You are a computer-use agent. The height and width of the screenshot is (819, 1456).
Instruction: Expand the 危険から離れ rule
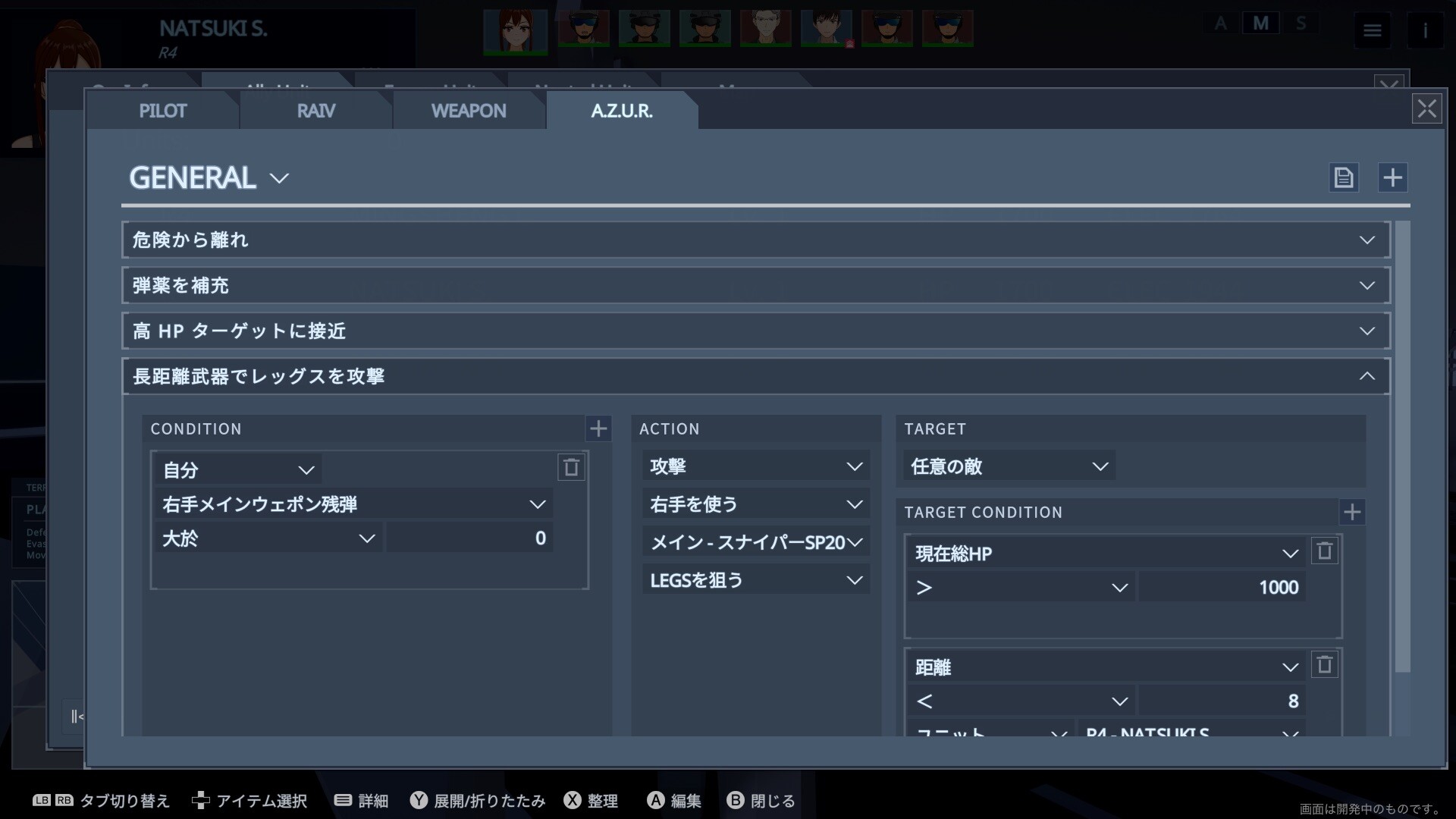(x=1367, y=240)
